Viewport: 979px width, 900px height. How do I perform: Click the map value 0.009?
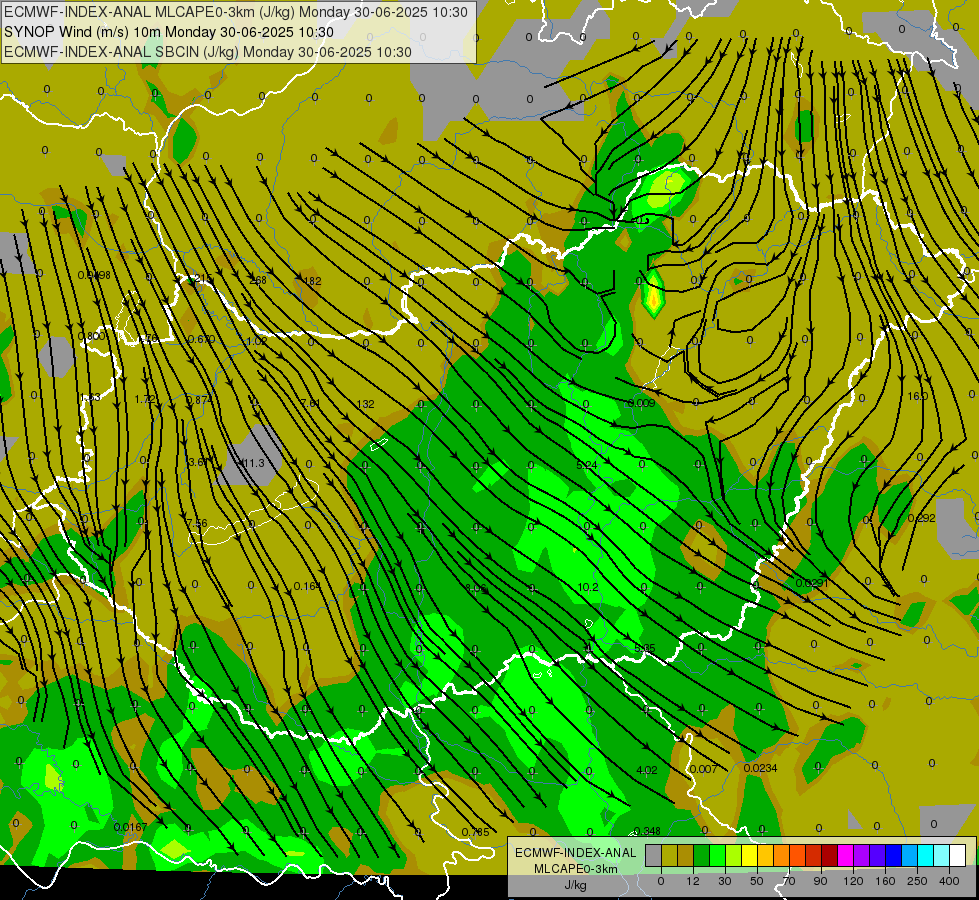coord(641,403)
